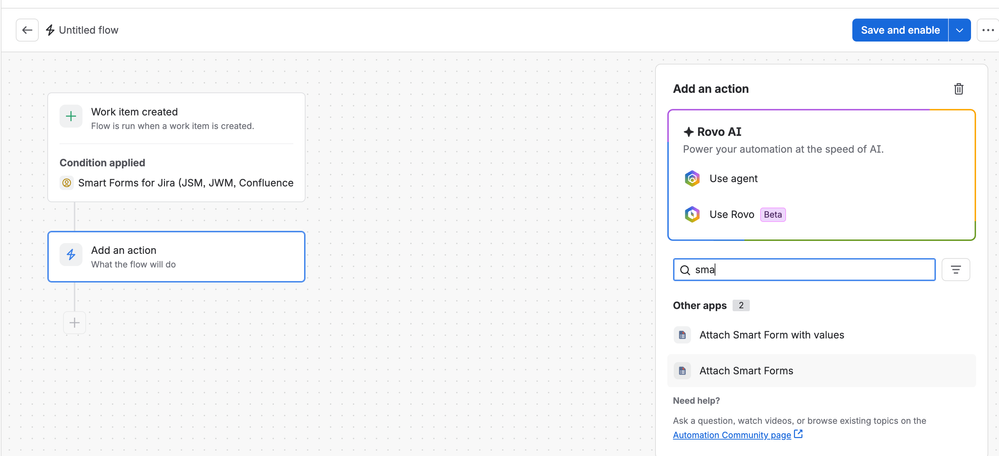
Task: Click the Need help? heading
Action: [x=696, y=401]
